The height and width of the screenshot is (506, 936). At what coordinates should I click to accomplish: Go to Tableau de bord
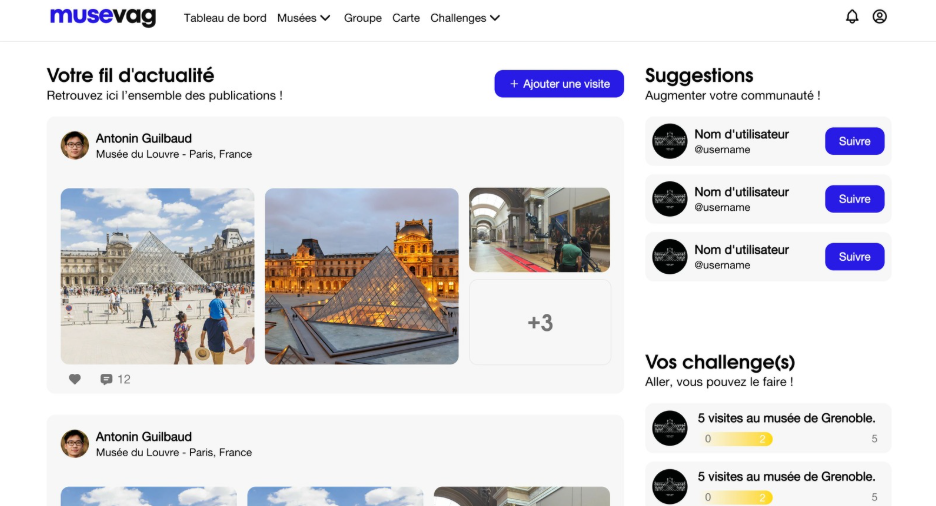[225, 18]
